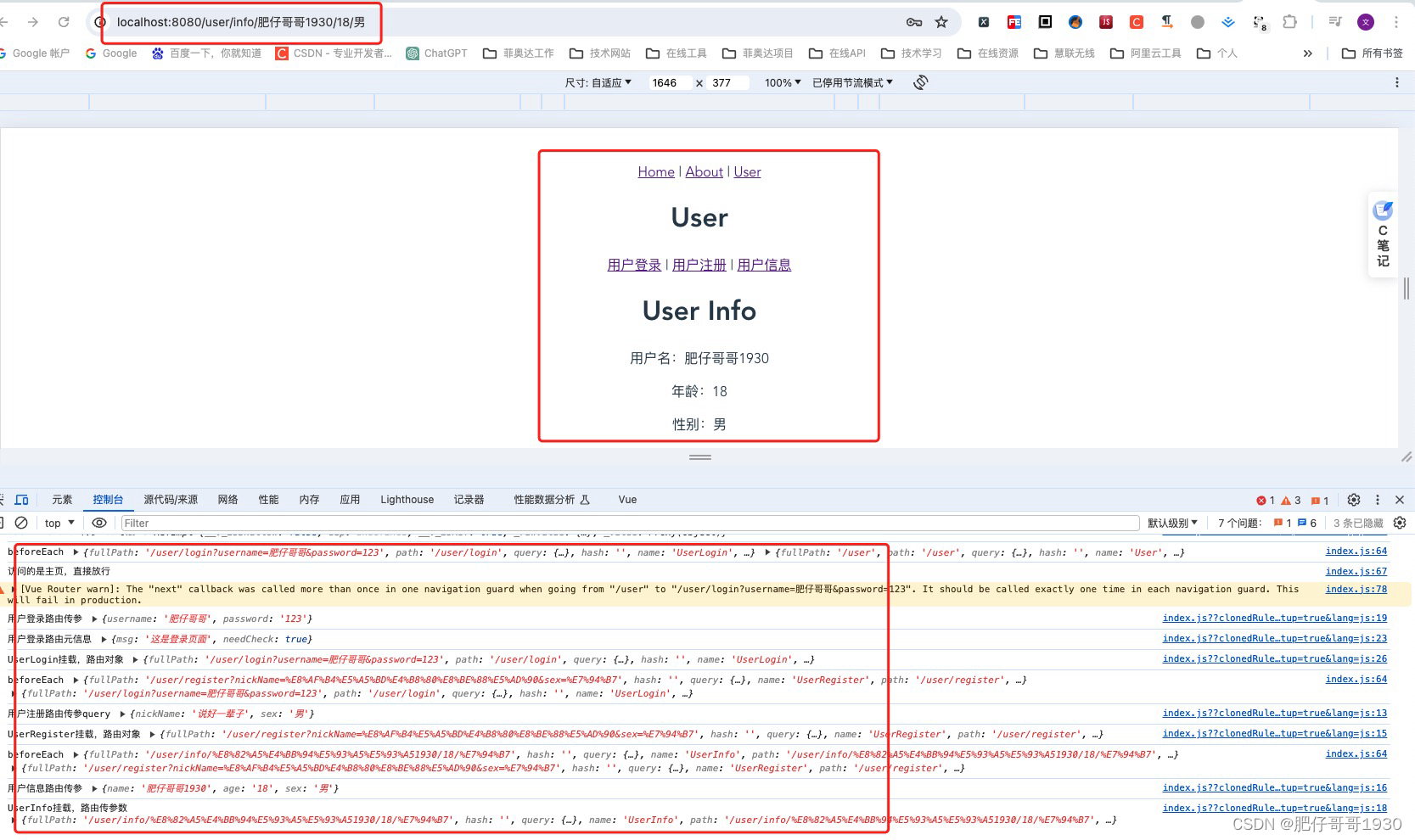1415x840 pixels.
Task: Switch to the 应用 tab
Action: tap(350, 500)
